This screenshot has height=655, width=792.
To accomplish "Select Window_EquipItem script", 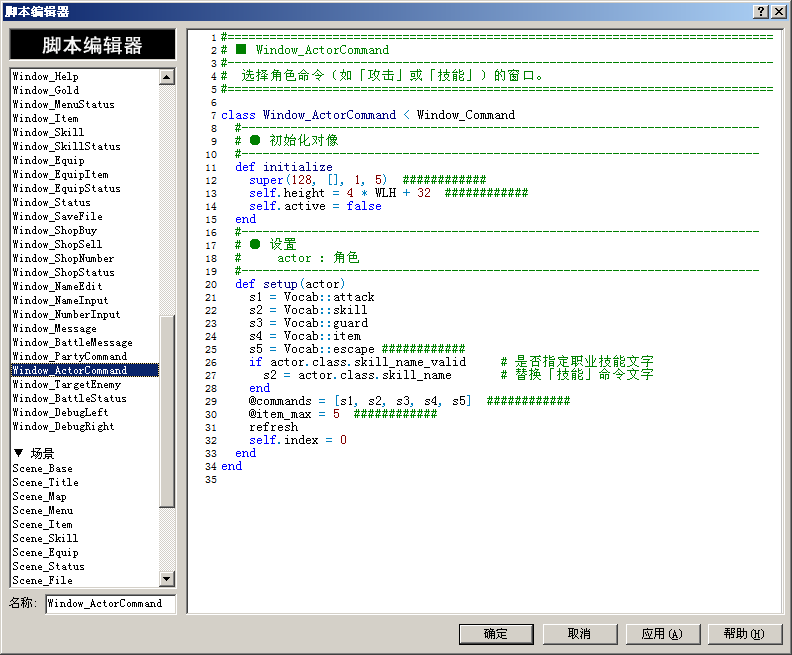I will click(85, 175).
